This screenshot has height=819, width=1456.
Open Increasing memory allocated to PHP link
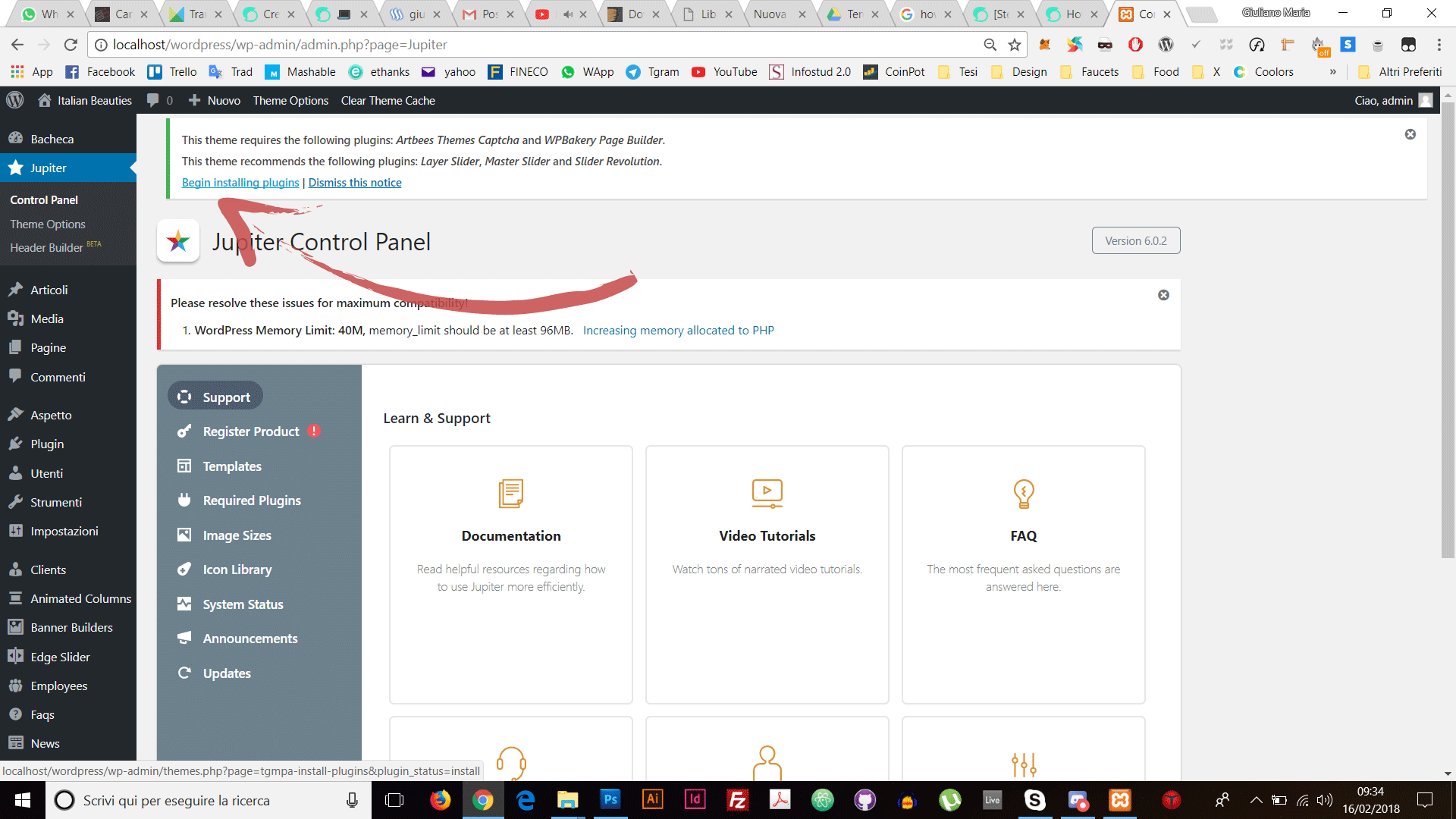[679, 331]
